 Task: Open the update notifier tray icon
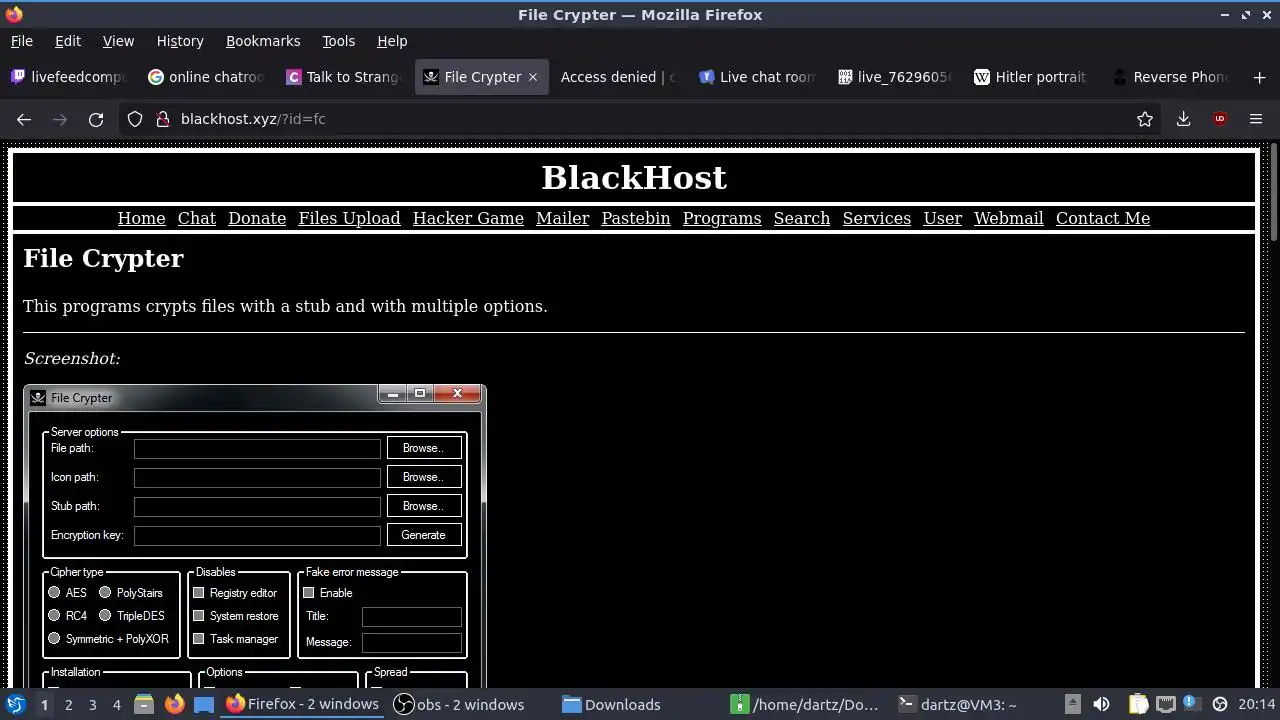click(1190, 704)
